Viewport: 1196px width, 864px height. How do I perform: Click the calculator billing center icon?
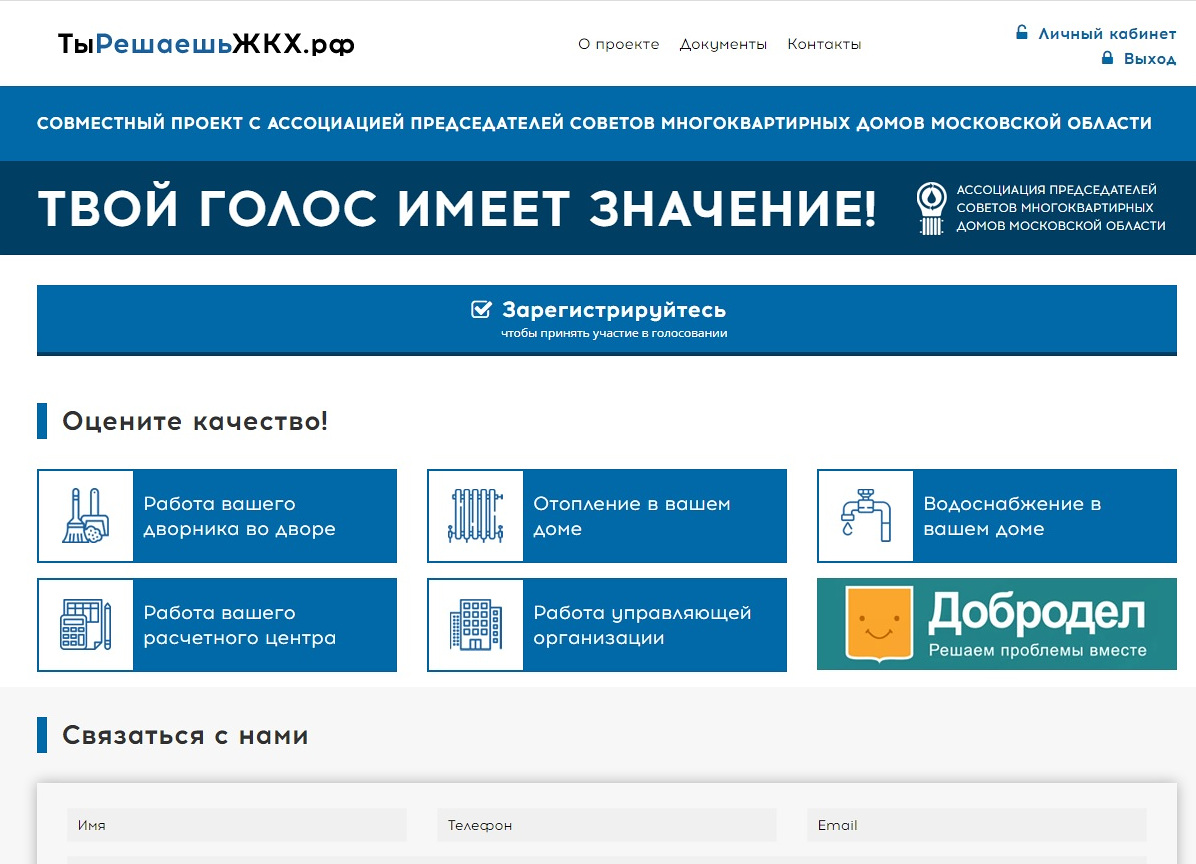pyautogui.click(x=86, y=625)
